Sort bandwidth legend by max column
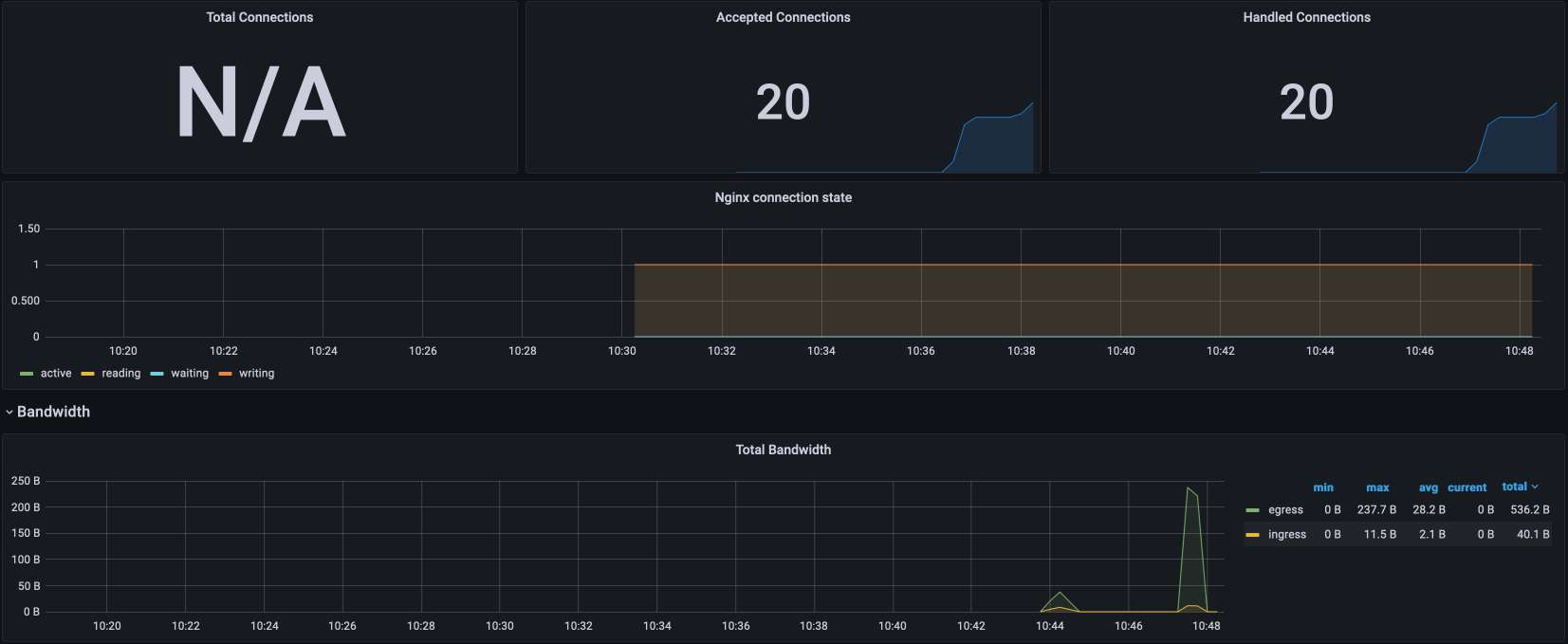The image size is (1568, 644). [1377, 488]
